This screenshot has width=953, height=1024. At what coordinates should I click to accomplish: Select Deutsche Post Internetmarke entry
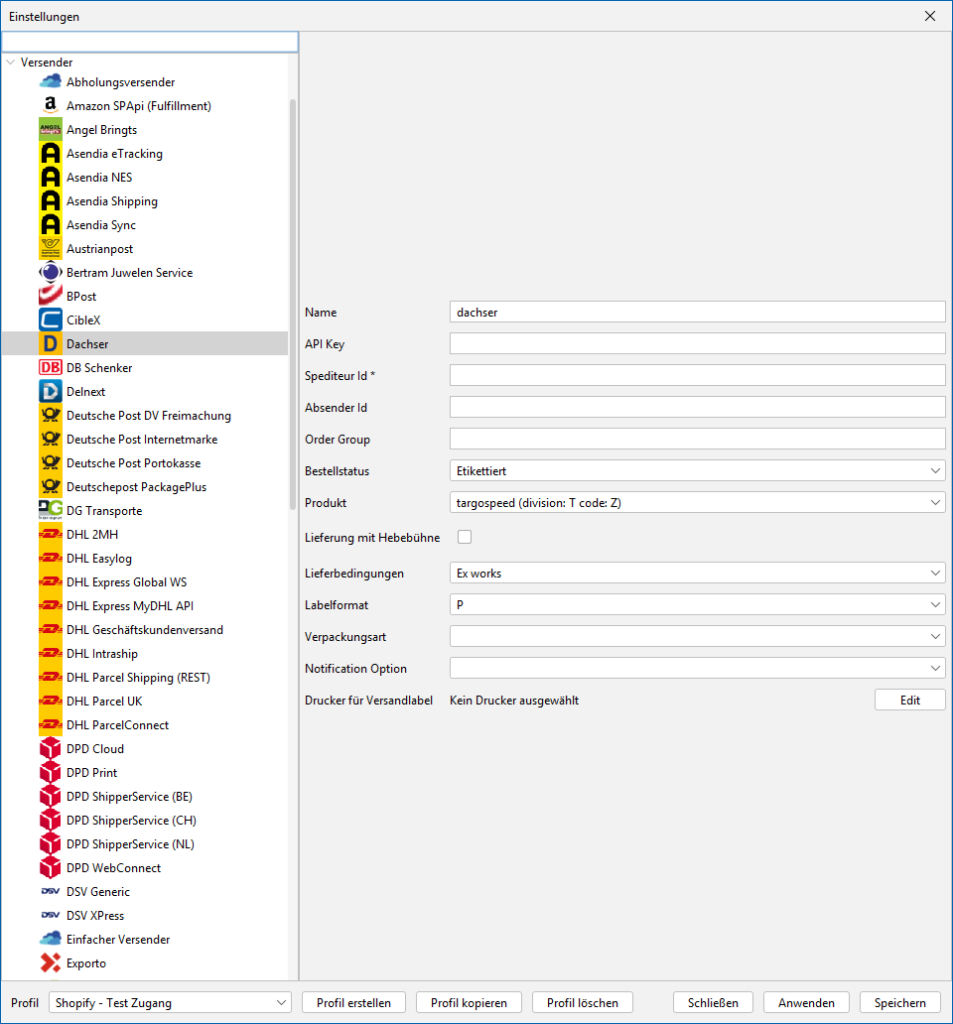[x=141, y=439]
